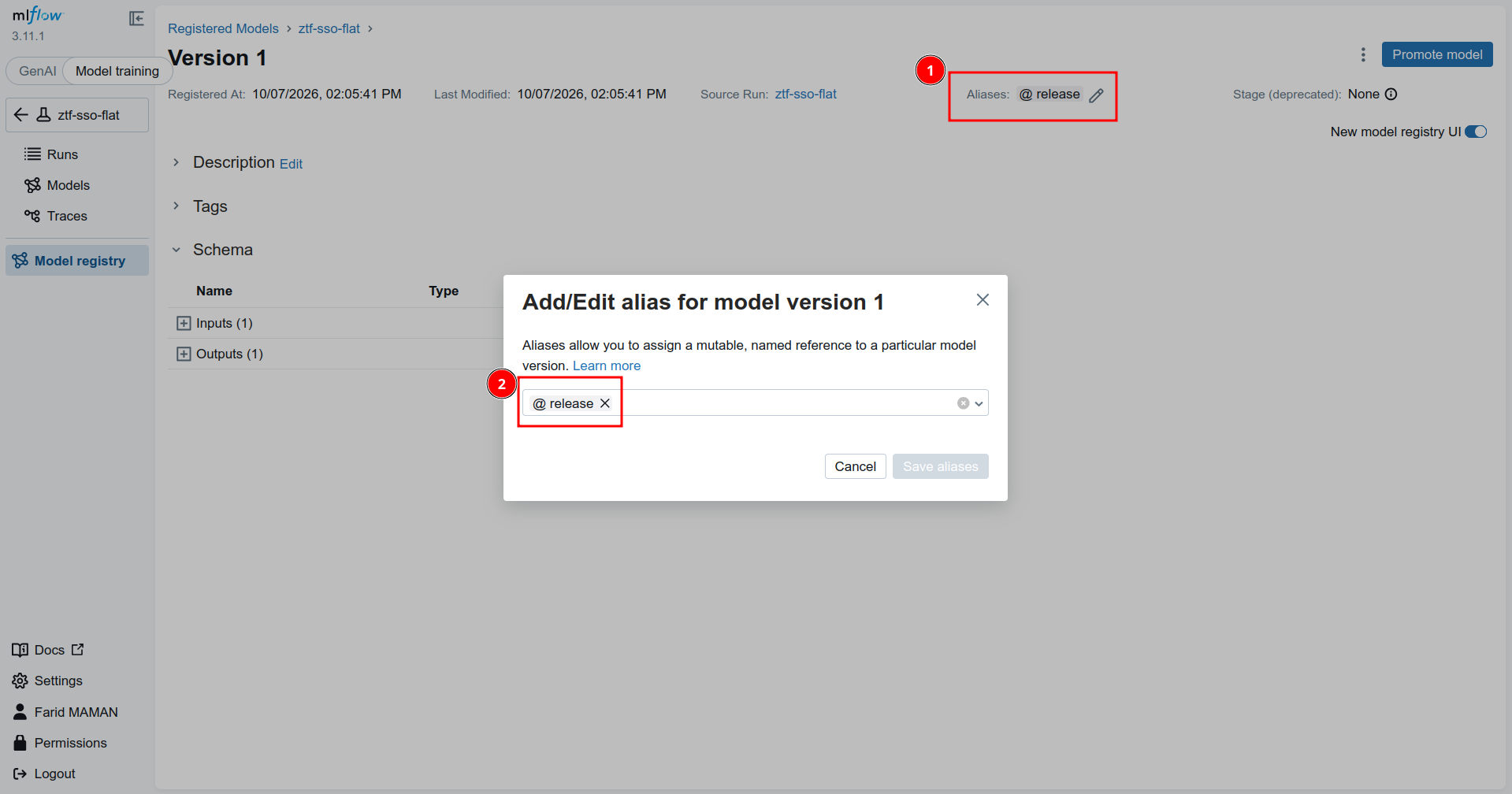The width and height of the screenshot is (1512, 794).
Task: Go back using the arrow beside ztf-sso-flat
Action: point(21,115)
